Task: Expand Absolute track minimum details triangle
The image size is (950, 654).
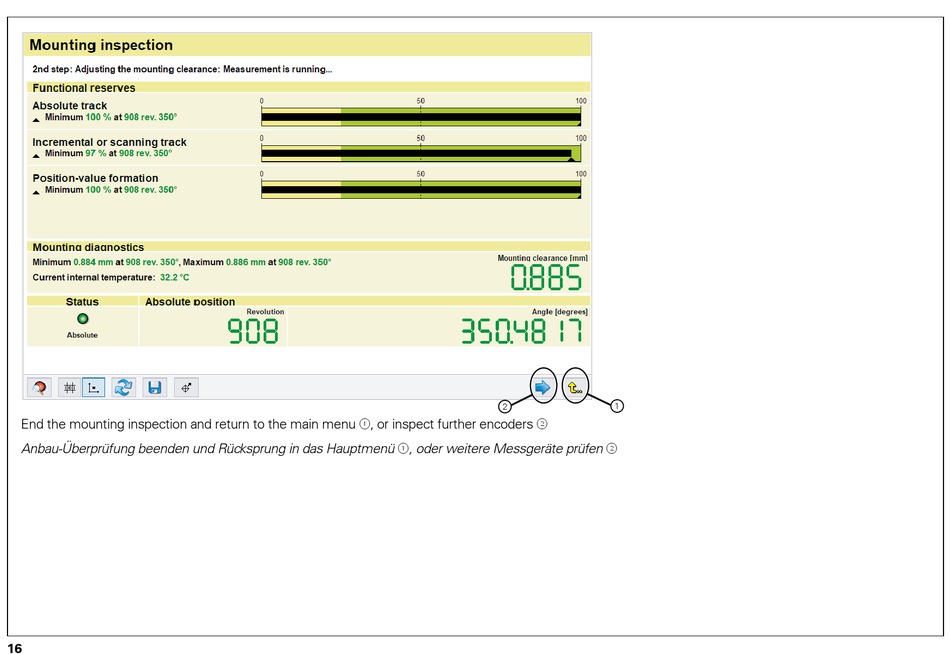Action: tap(36, 119)
